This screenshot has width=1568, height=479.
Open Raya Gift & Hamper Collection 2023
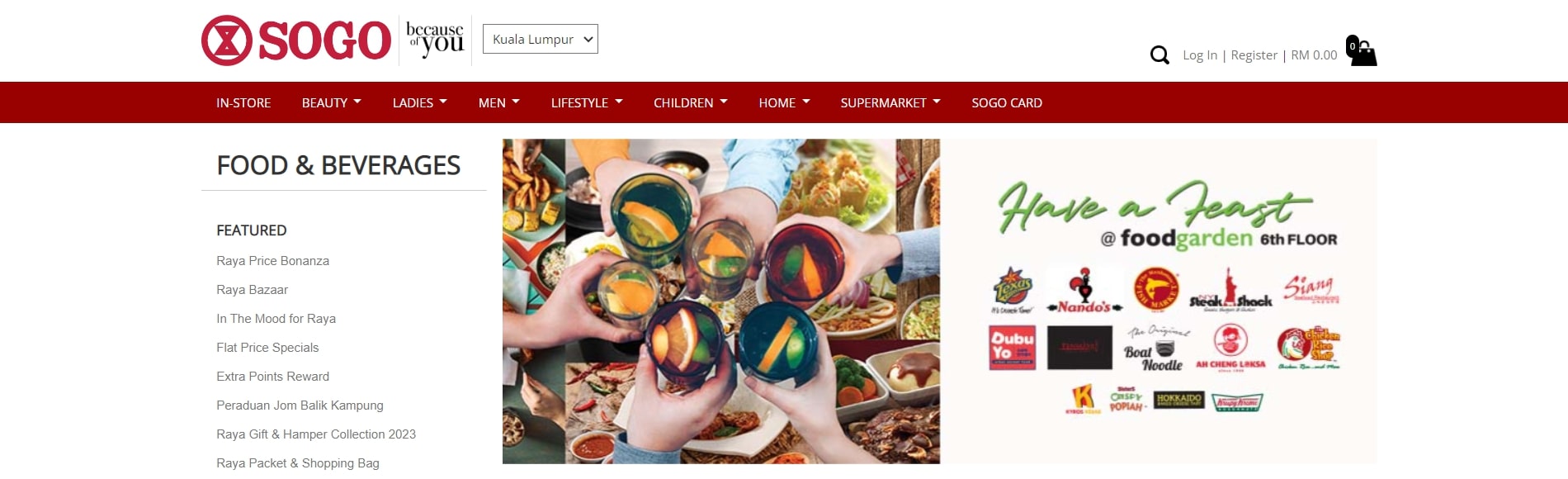[x=316, y=434]
